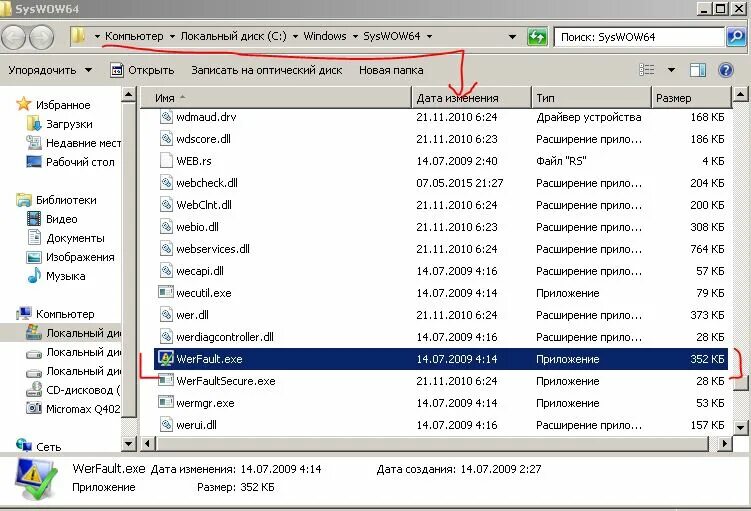Click file list vertical scrollbar down arrow
751x511 pixels.
point(740,427)
